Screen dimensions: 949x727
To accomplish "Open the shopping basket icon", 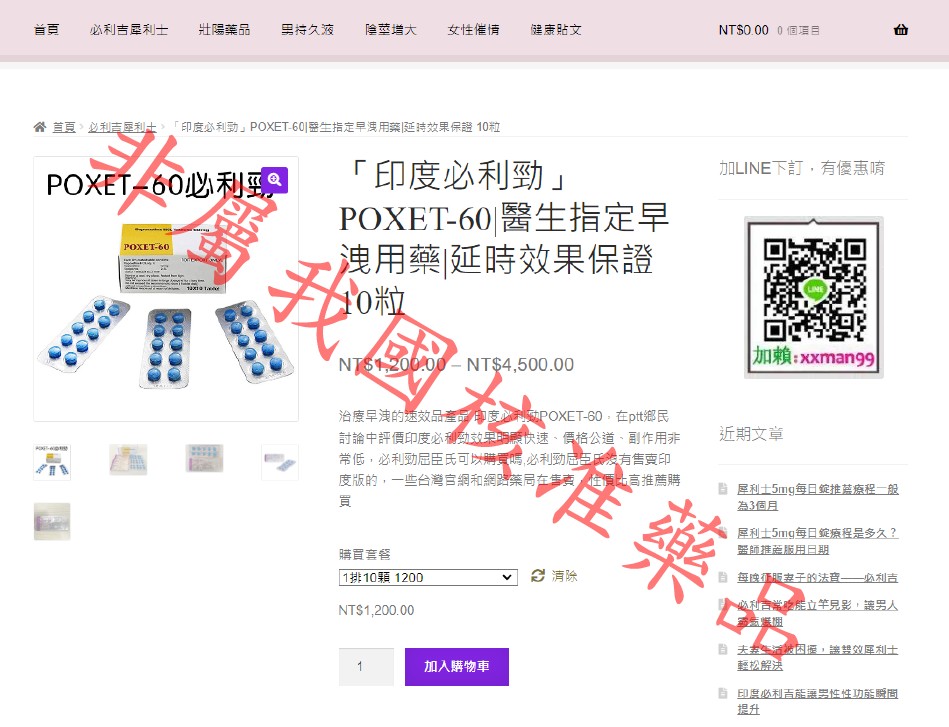I will pyautogui.click(x=901, y=30).
